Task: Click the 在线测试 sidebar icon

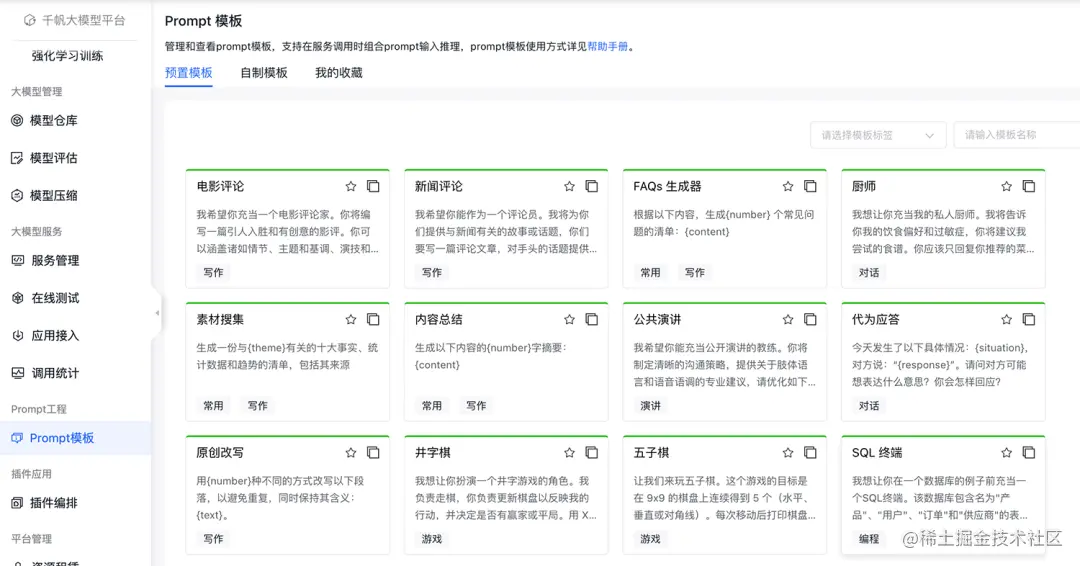Action: (18, 298)
